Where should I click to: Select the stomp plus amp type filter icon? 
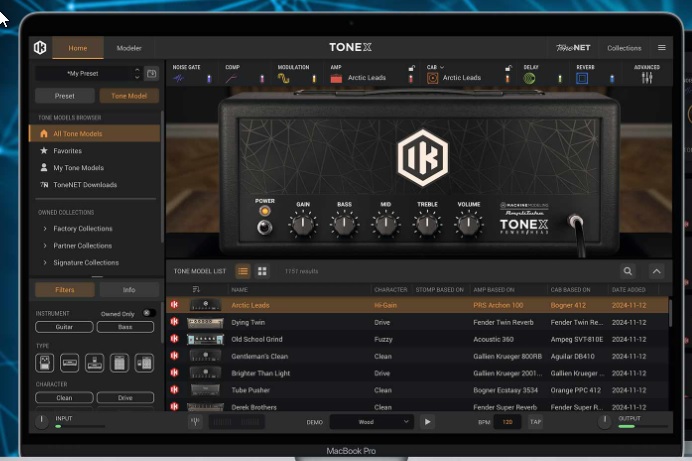click(94, 363)
